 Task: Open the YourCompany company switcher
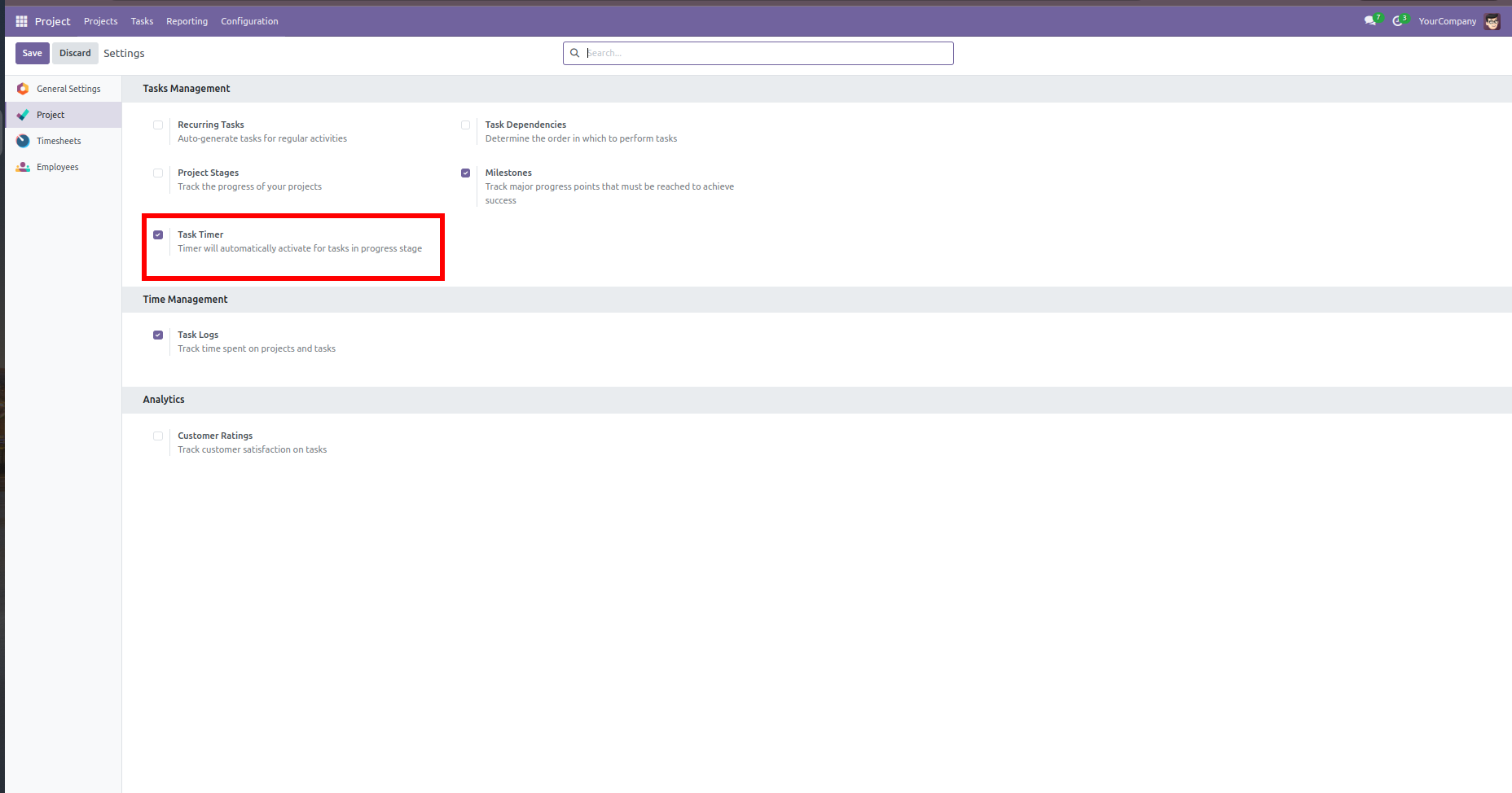tap(1448, 21)
